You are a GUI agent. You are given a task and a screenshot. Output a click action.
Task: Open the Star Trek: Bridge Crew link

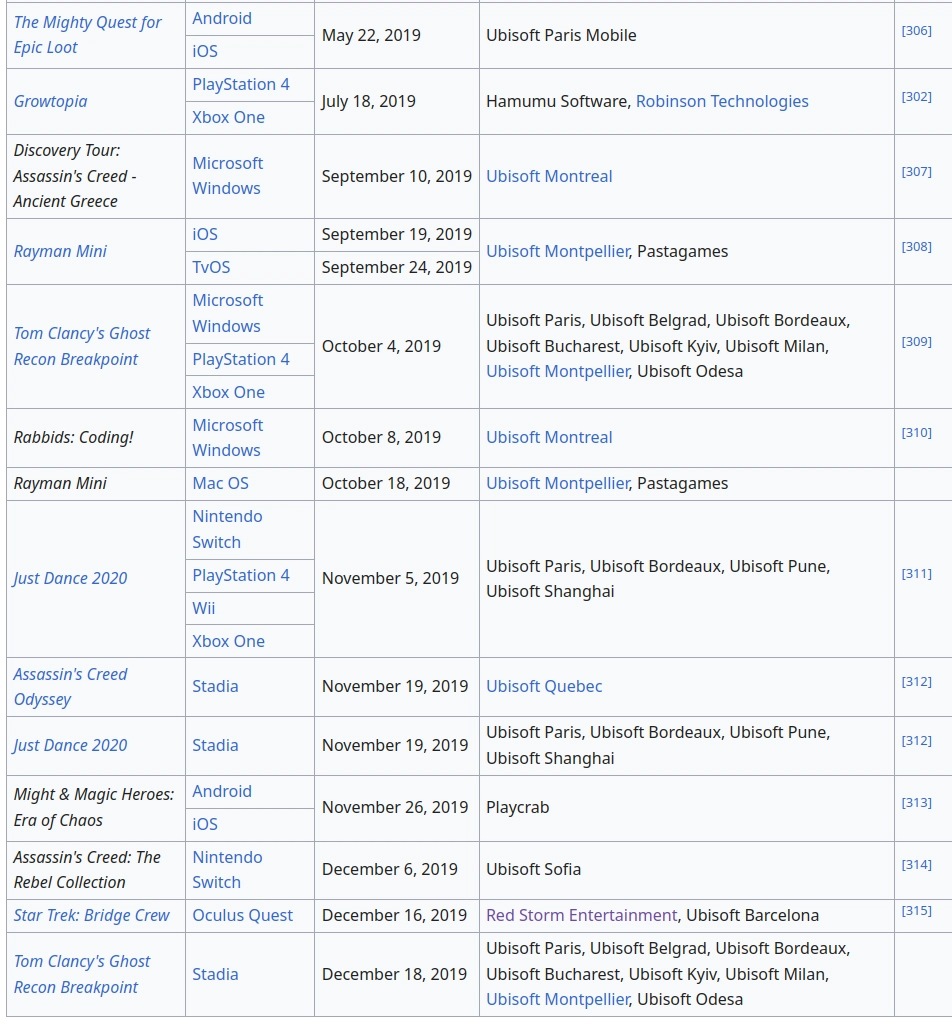coord(91,915)
